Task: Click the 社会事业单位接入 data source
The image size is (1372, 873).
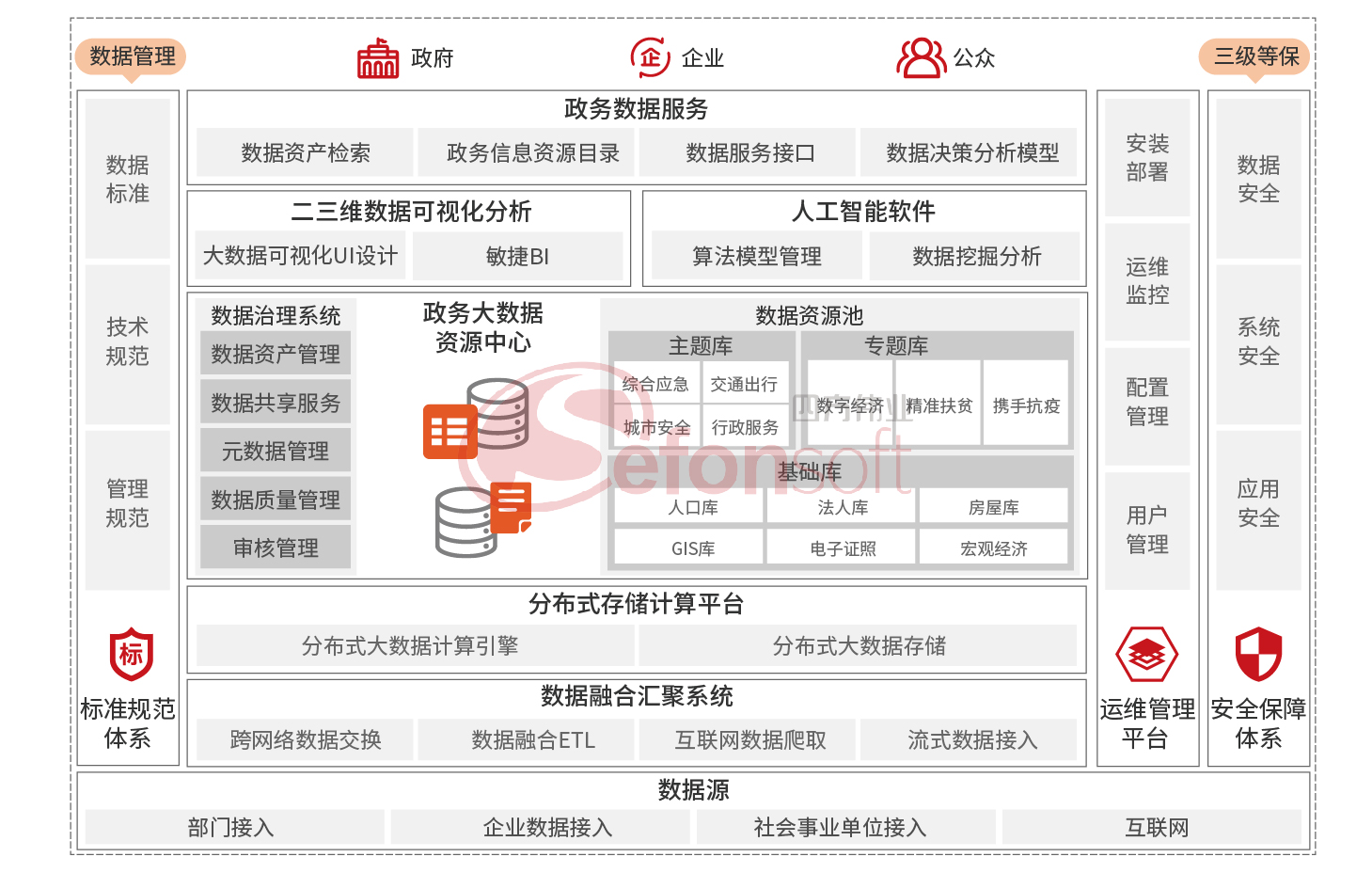Action: click(840, 827)
